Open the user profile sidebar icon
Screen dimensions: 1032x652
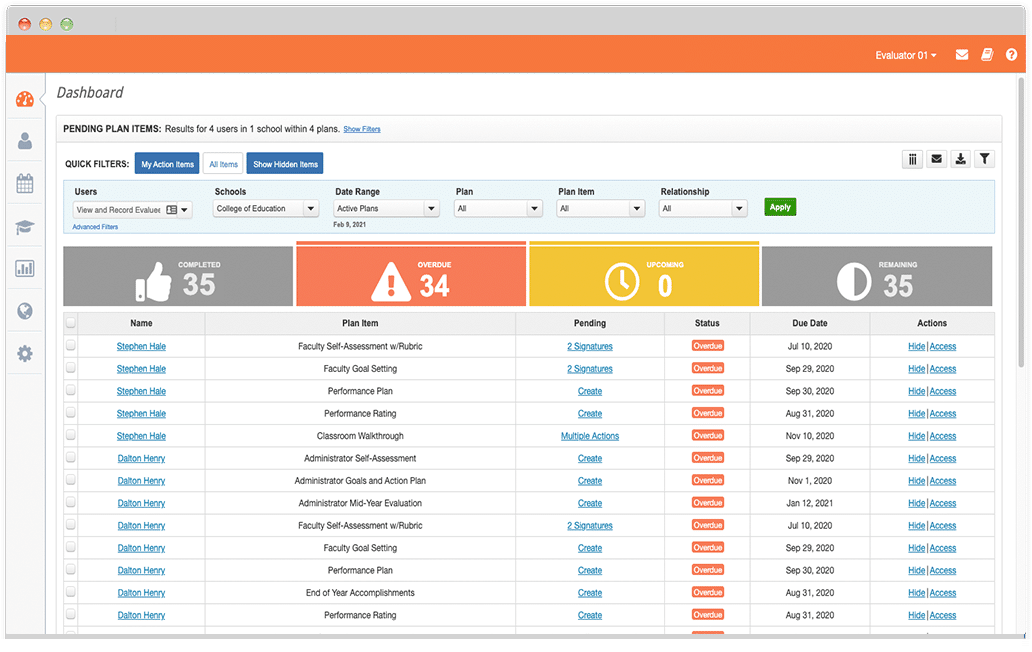click(25, 141)
